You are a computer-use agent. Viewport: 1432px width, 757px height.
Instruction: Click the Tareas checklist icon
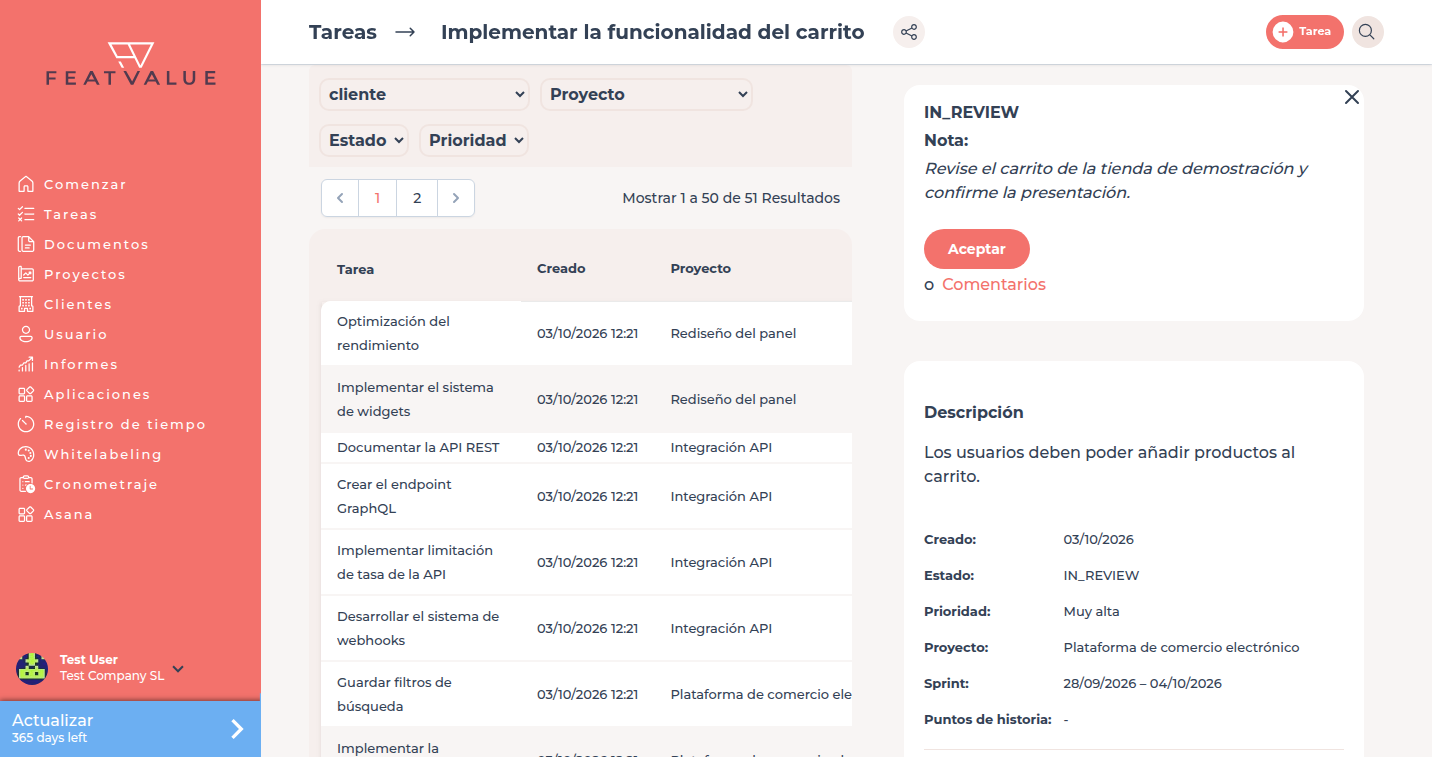[x=26, y=214]
